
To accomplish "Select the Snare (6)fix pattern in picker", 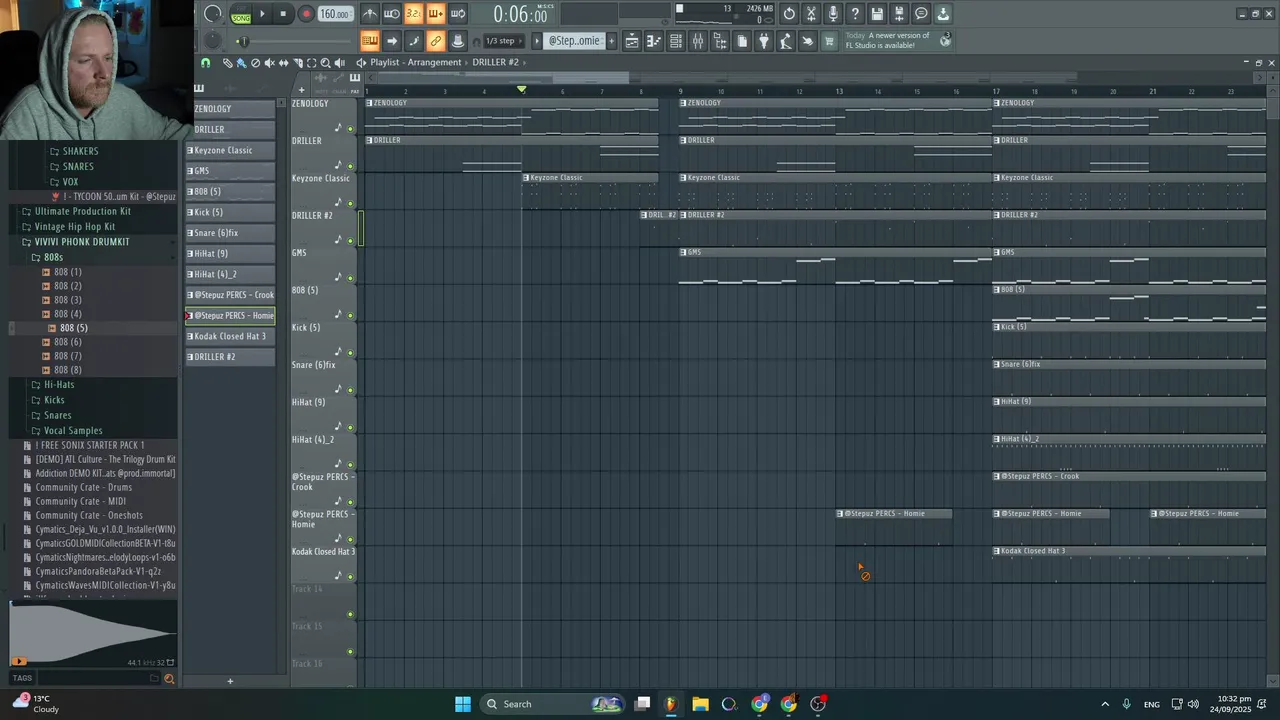I will (x=230, y=233).
